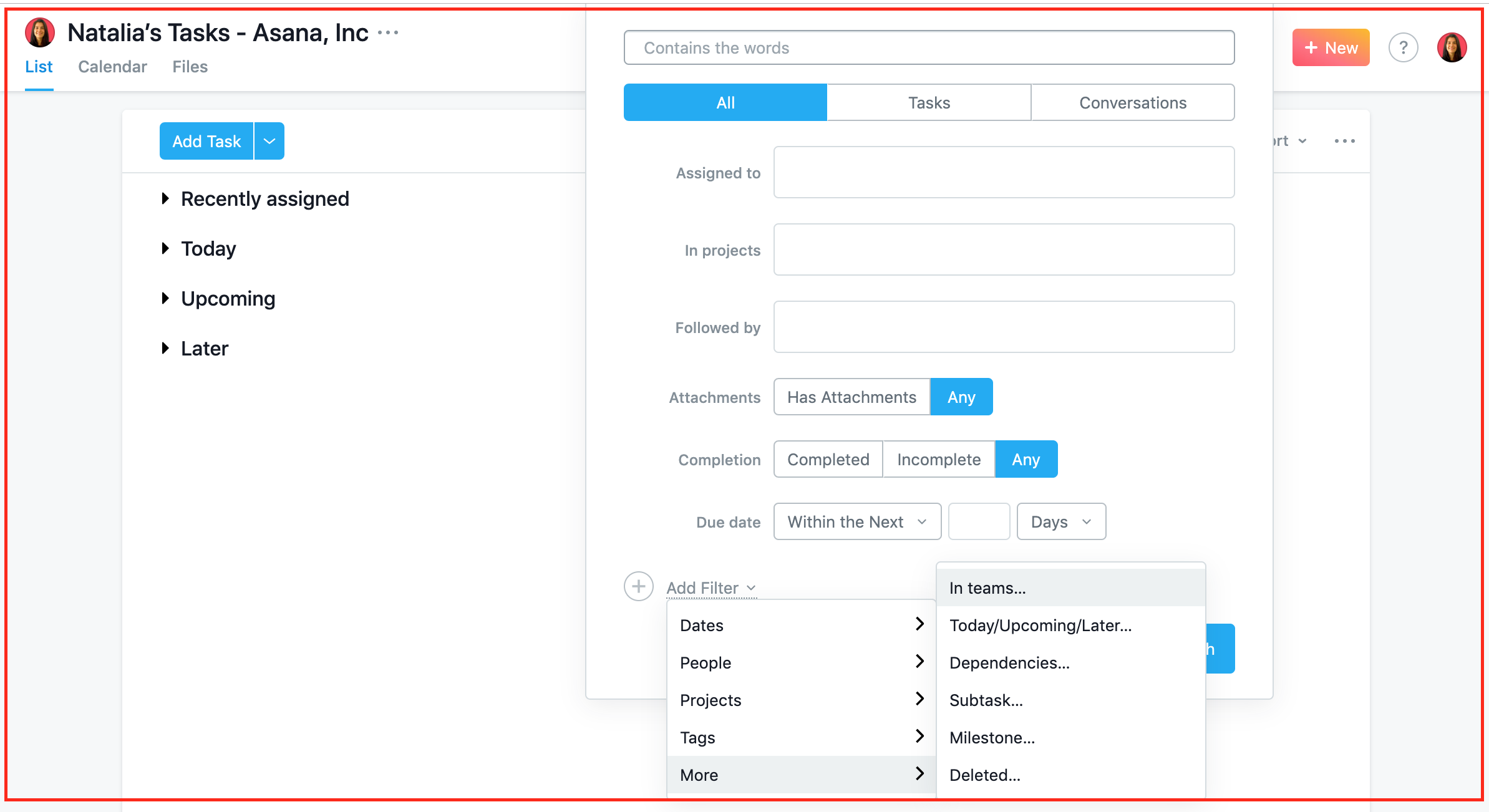Click the Add Task button
This screenshot has width=1489, height=812.
(206, 141)
